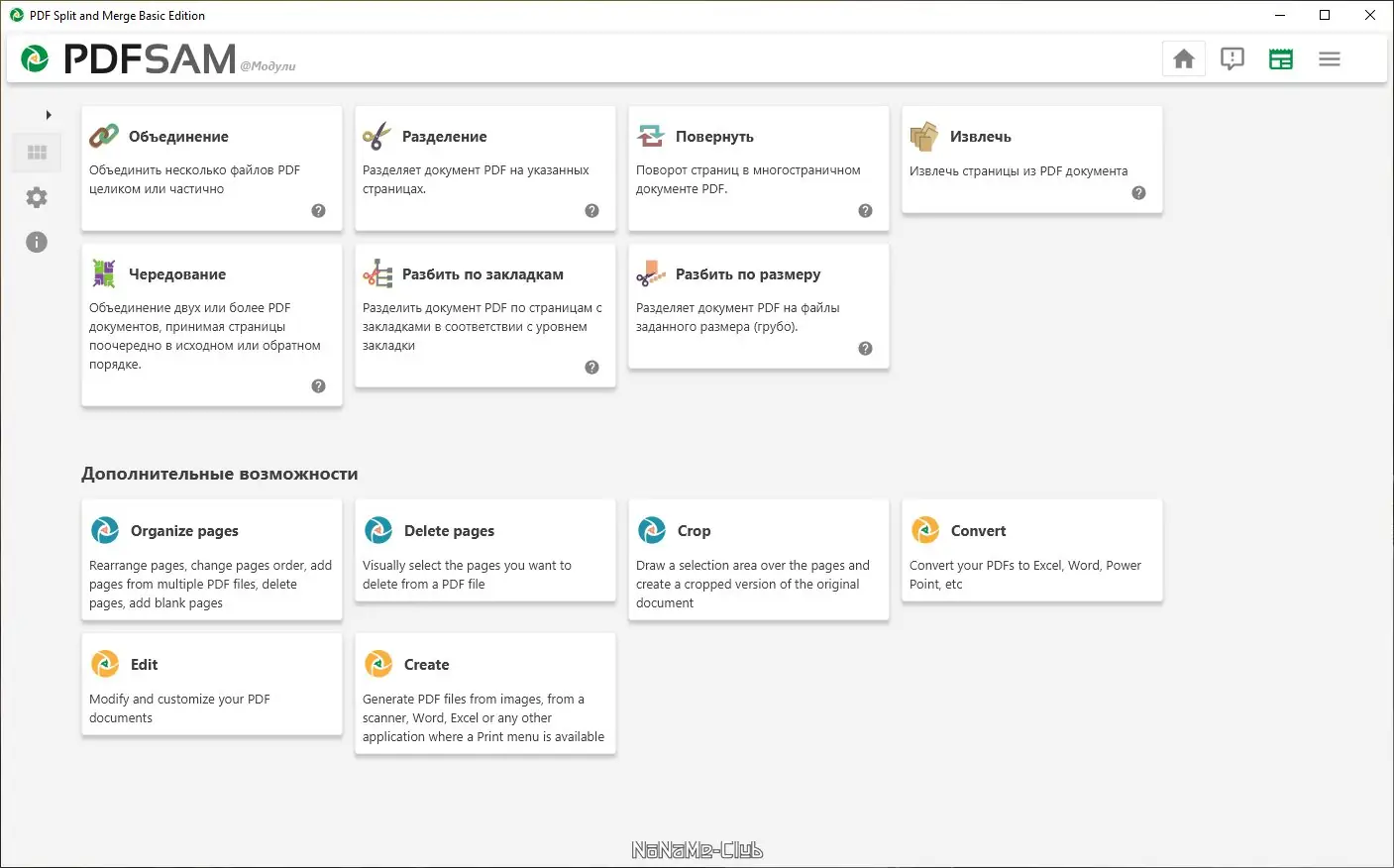The image size is (1394, 868).
Task: Open the About info icon in sidebar
Action: pyautogui.click(x=37, y=242)
